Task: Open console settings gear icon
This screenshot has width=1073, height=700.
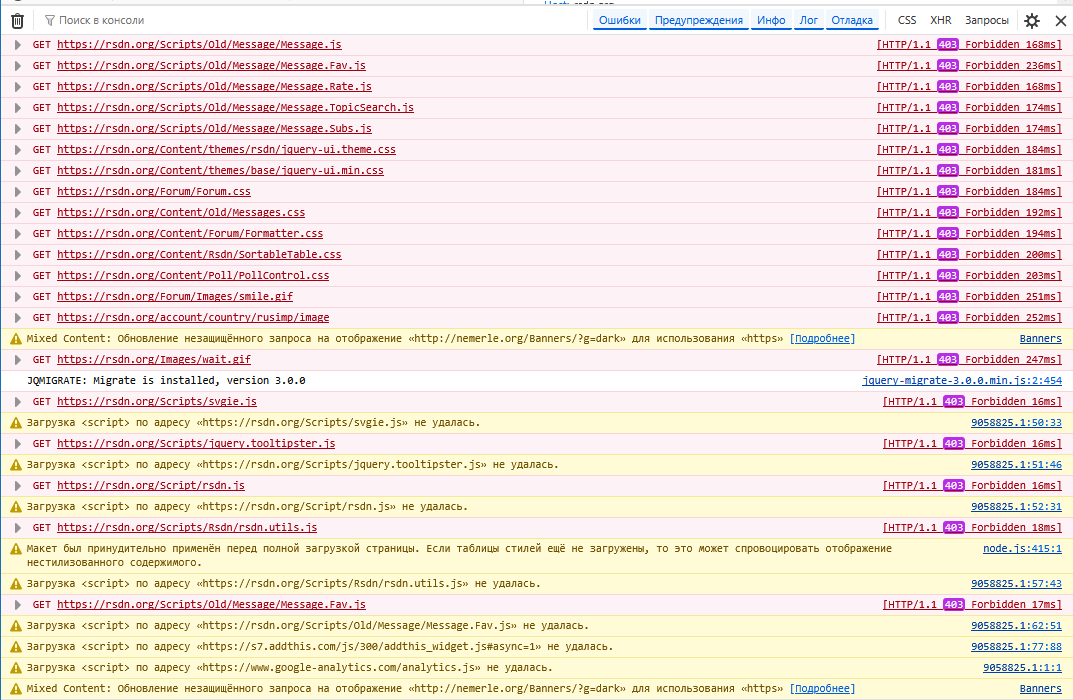Action: pyautogui.click(x=1032, y=20)
